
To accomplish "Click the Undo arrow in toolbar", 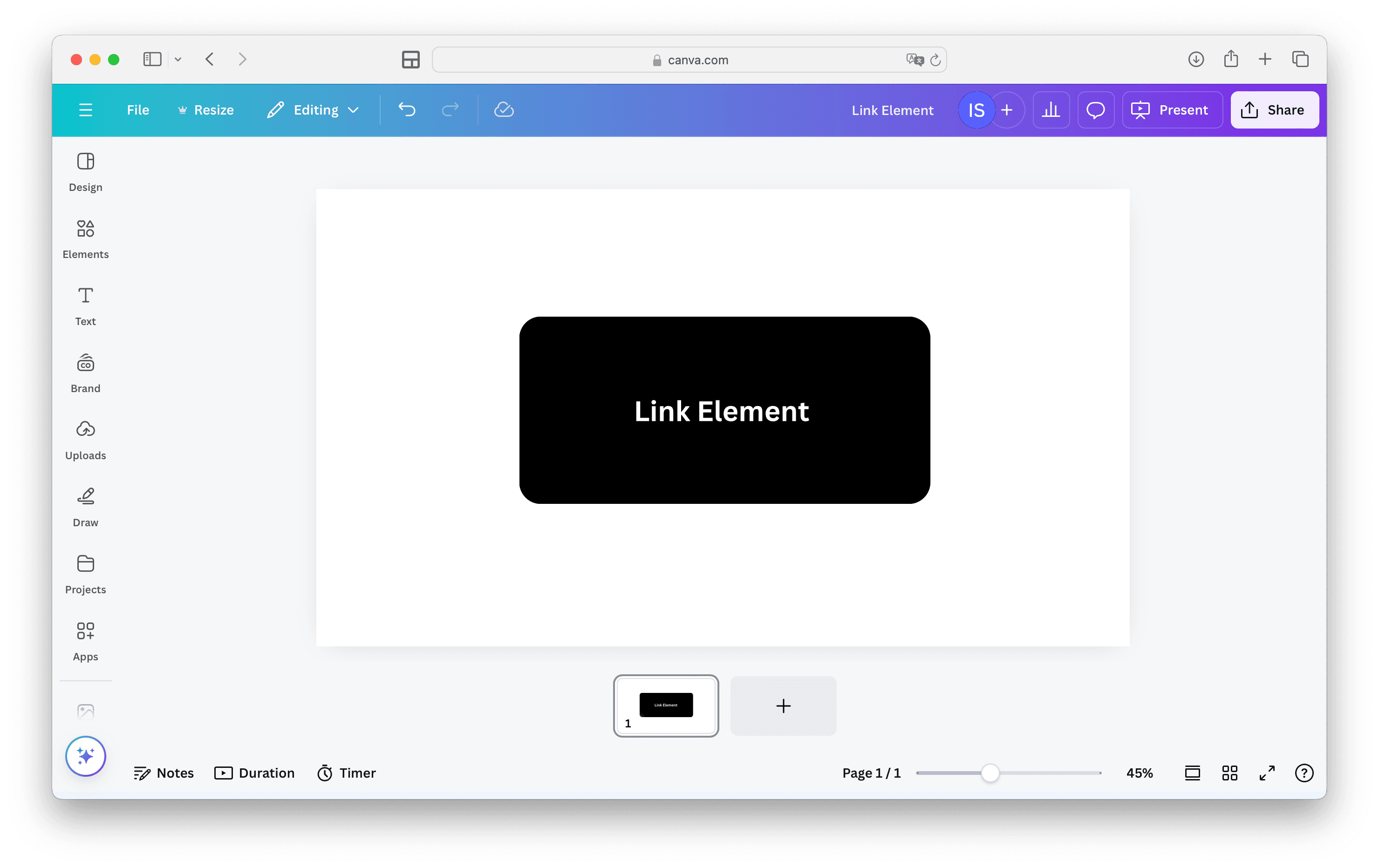I will click(407, 110).
